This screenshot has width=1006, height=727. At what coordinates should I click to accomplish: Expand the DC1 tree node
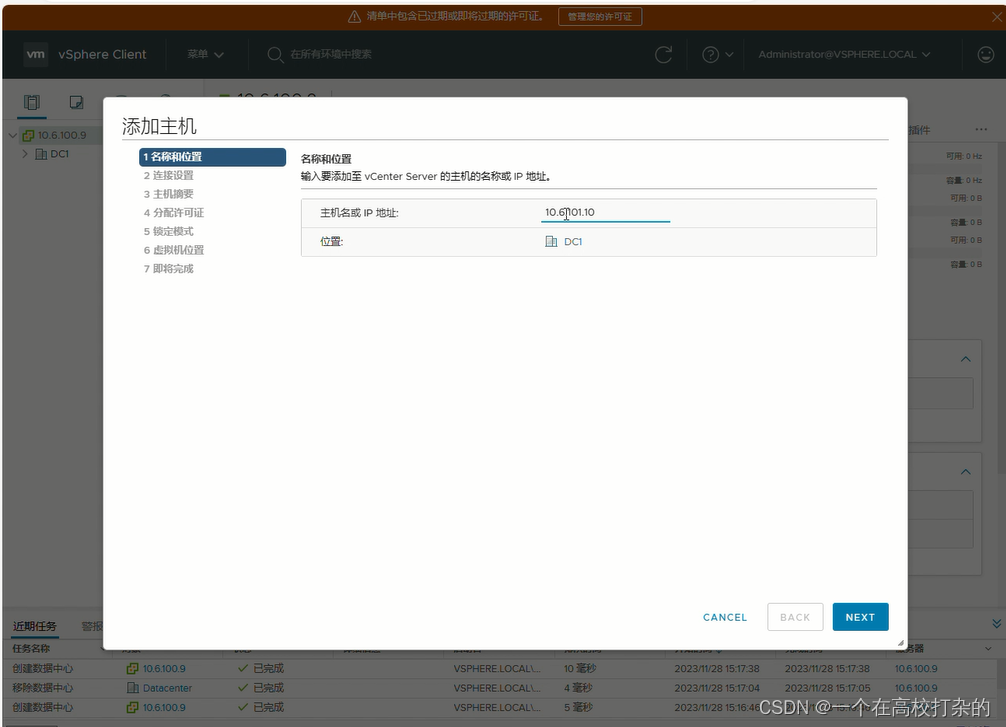tap(25, 154)
